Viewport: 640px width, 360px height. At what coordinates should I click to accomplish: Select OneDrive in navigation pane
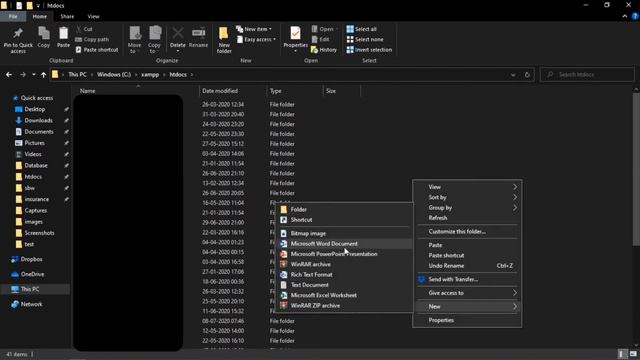[32, 274]
